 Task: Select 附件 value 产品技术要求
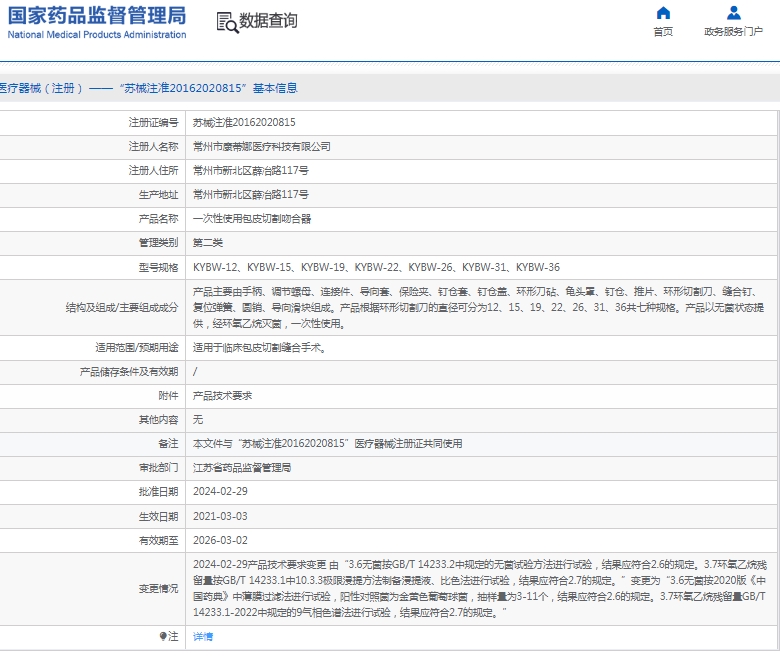222,396
